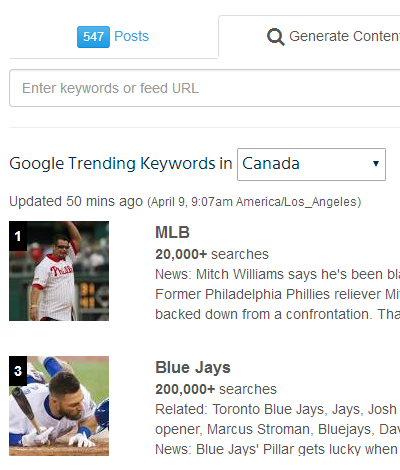This screenshot has height=470, width=400.
Task: Select the MLB trending keyword title
Action: (x=172, y=232)
